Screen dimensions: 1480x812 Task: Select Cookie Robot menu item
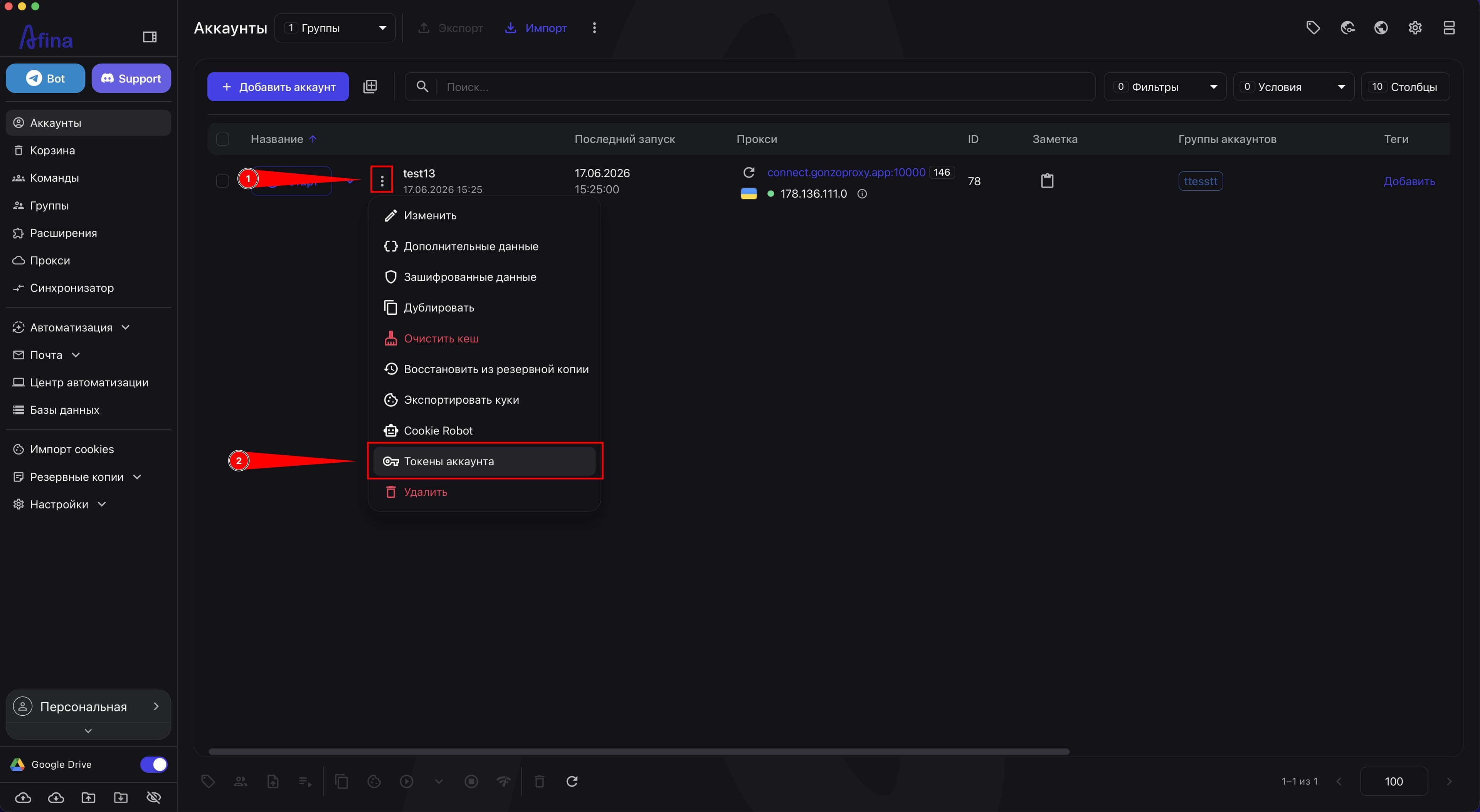tap(484, 431)
